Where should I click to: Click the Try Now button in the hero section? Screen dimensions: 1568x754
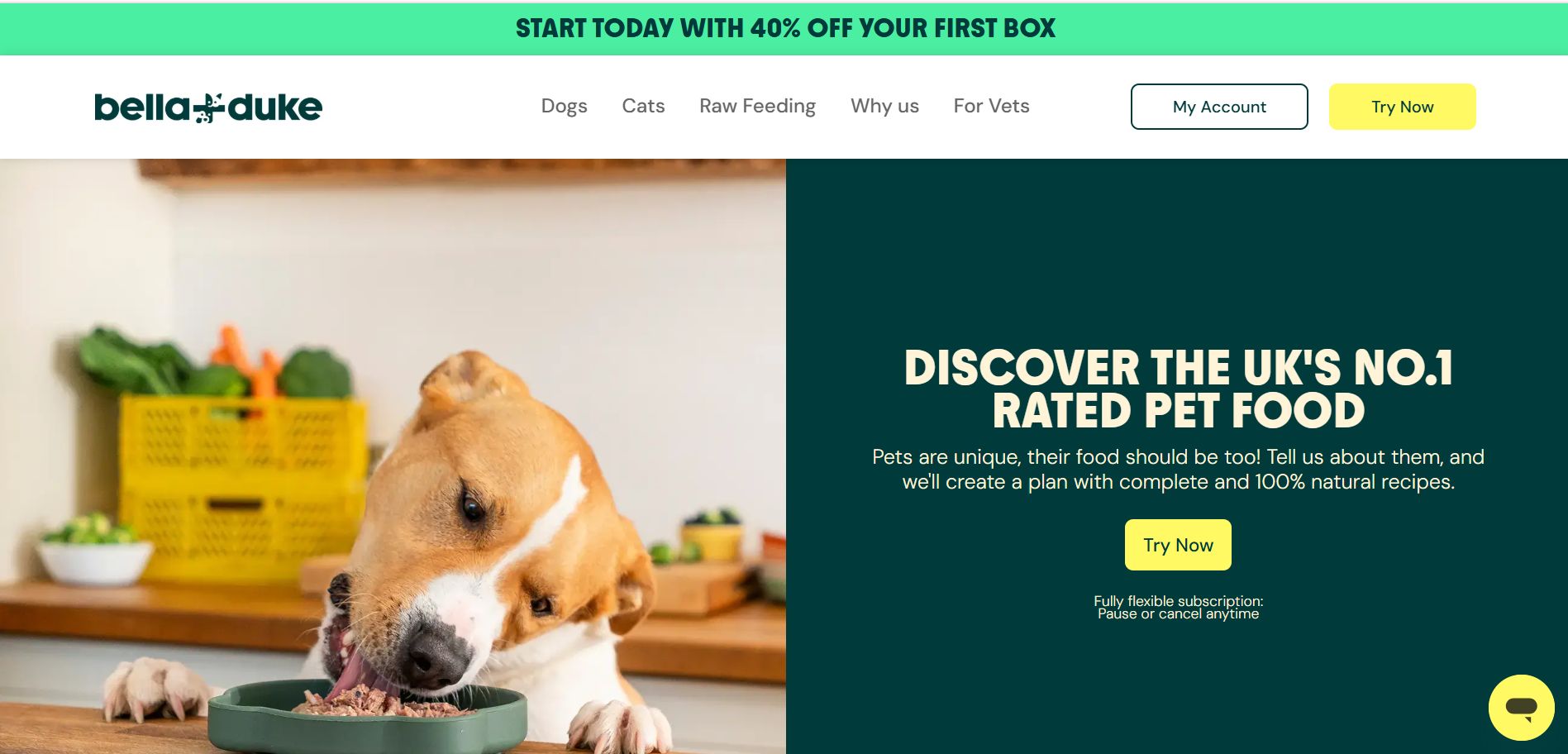click(x=1178, y=545)
